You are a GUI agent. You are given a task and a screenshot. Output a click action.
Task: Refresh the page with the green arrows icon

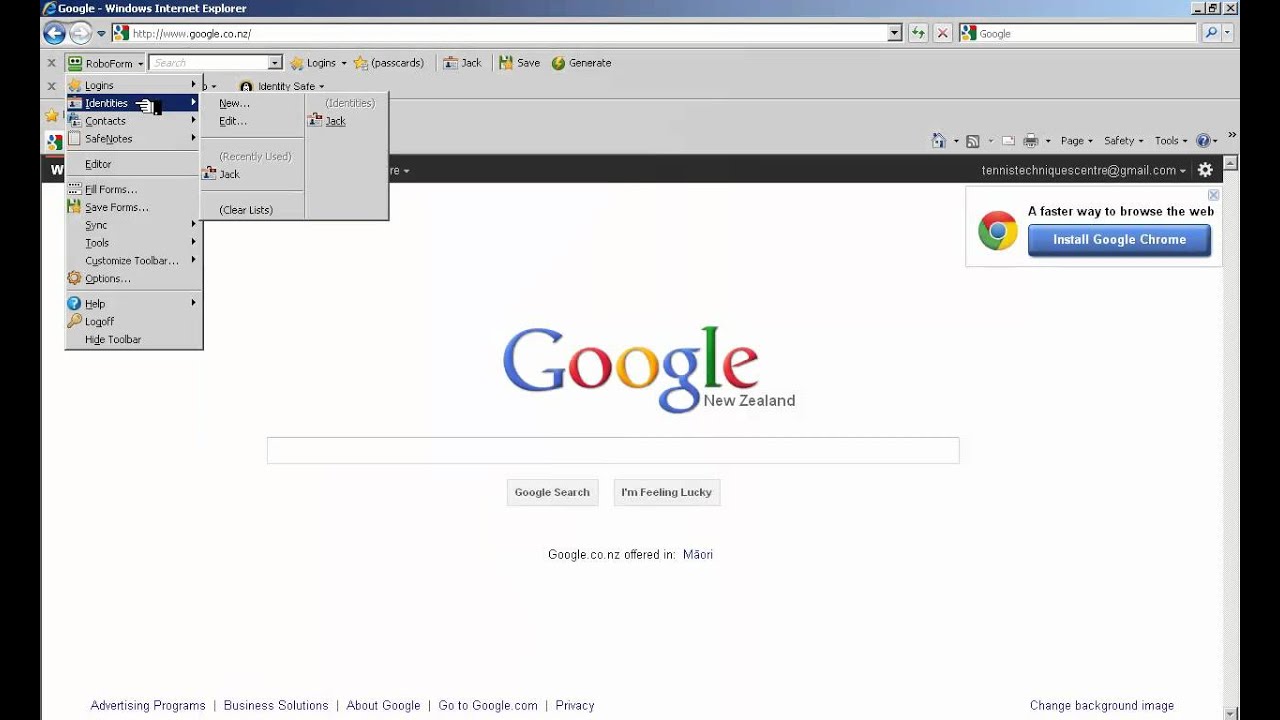(x=918, y=33)
